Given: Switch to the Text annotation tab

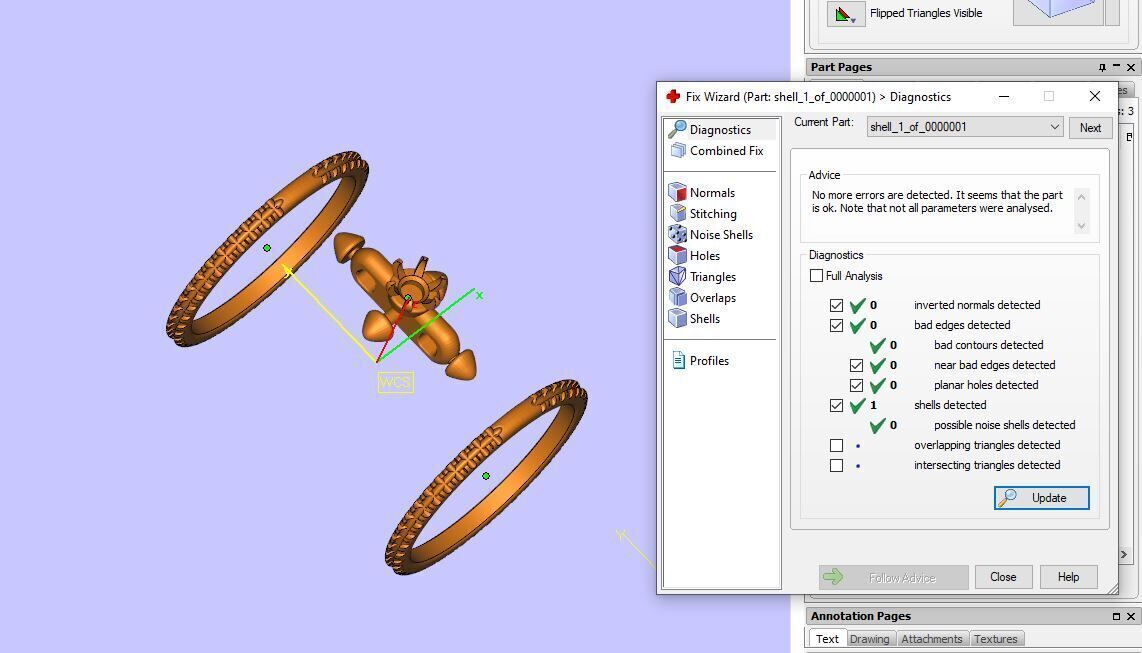Looking at the screenshot, I should point(827,638).
